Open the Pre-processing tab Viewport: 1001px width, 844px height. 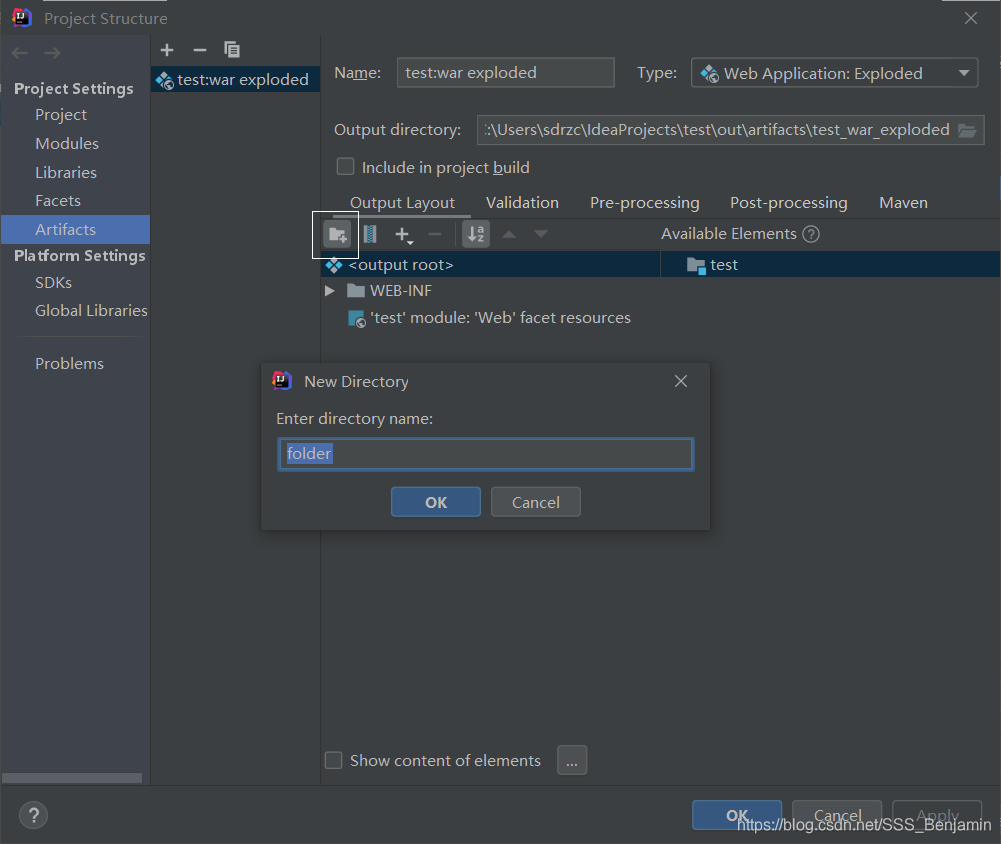click(645, 203)
